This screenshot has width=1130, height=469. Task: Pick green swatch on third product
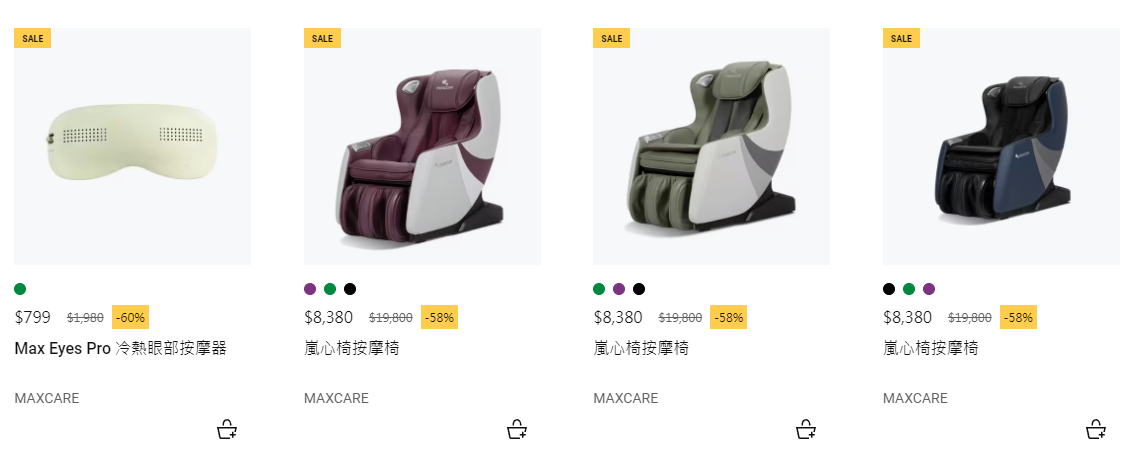599,289
